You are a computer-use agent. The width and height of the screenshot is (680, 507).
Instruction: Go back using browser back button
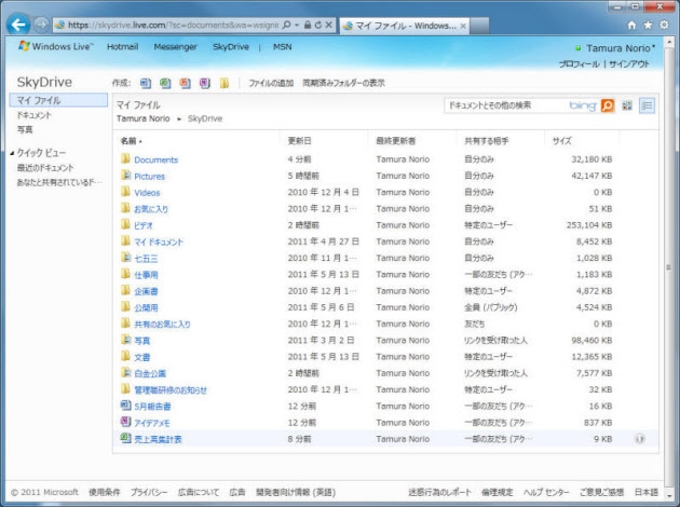pos(17,24)
